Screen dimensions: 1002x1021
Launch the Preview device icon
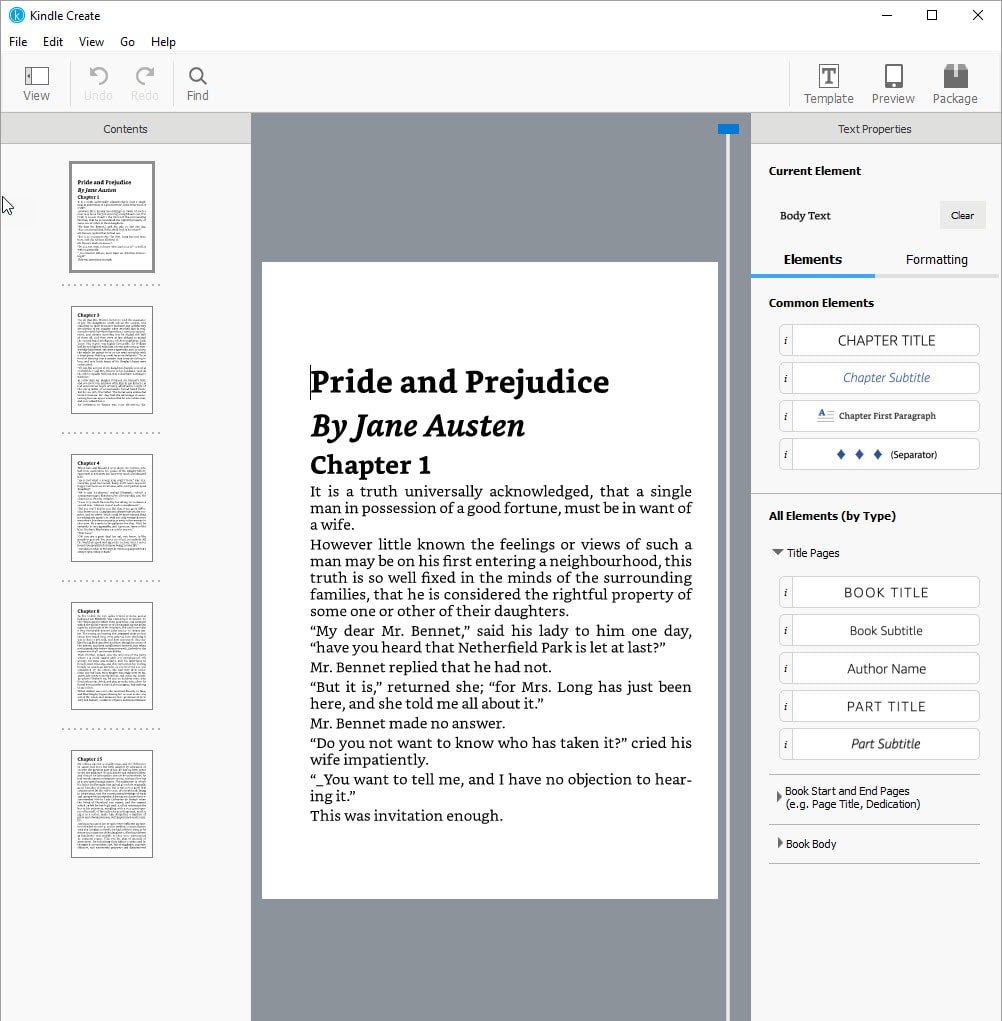[x=893, y=76]
